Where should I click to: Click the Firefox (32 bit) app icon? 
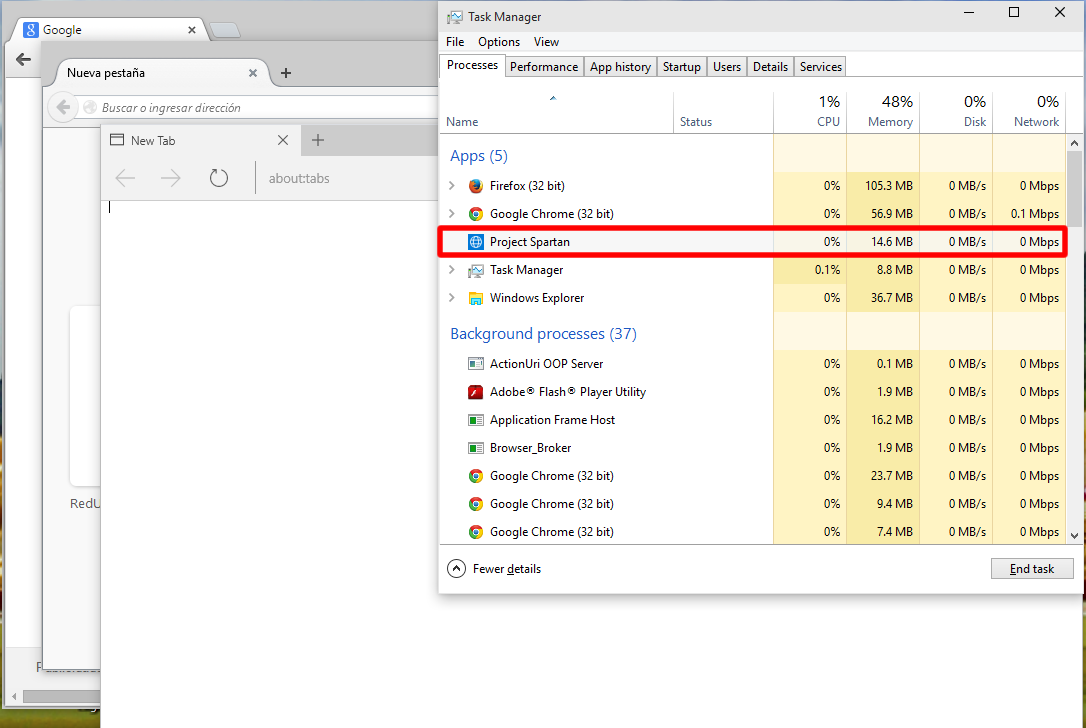[x=475, y=186]
